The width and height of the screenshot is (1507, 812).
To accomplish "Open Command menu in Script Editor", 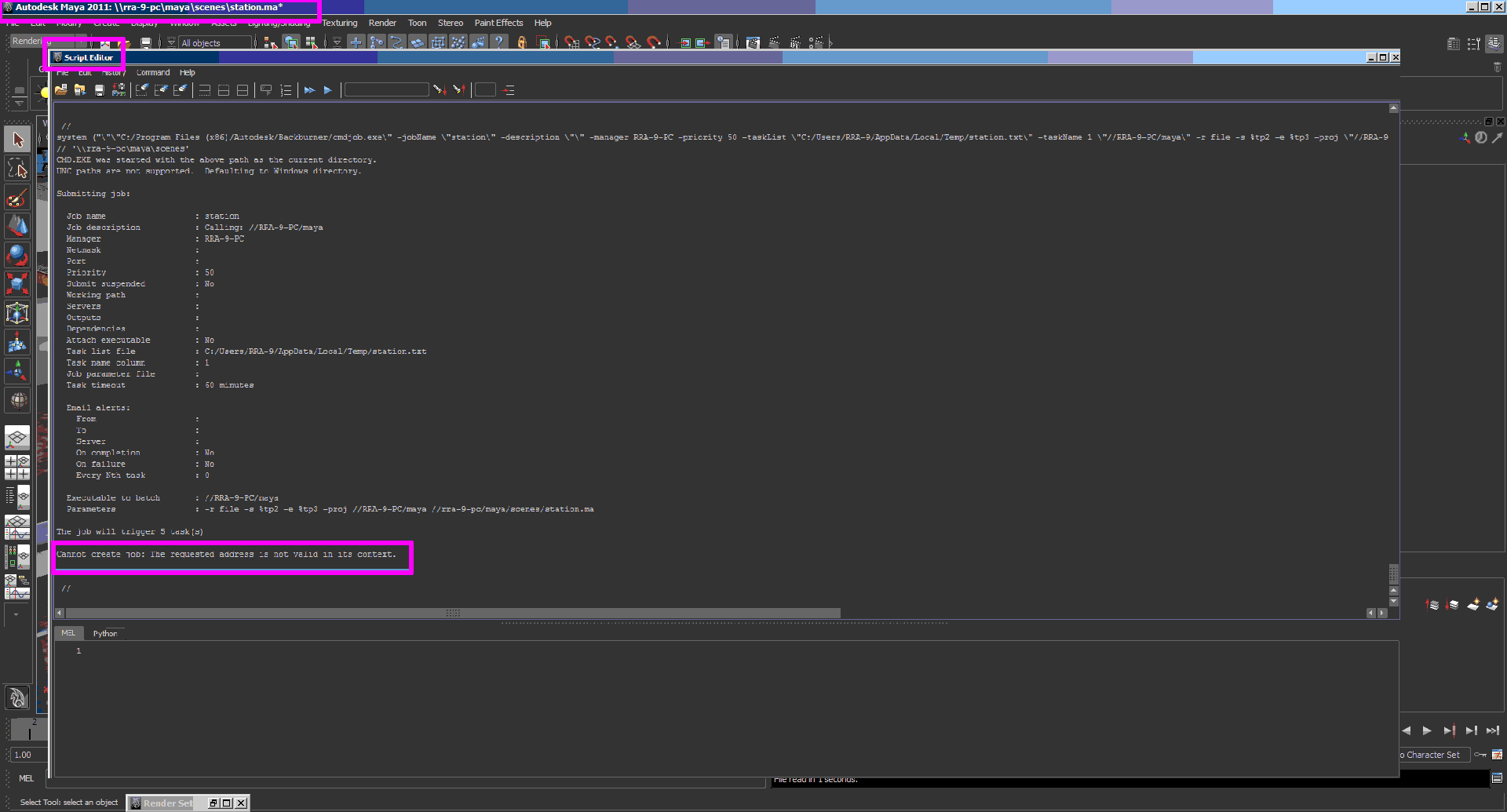I will [152, 72].
